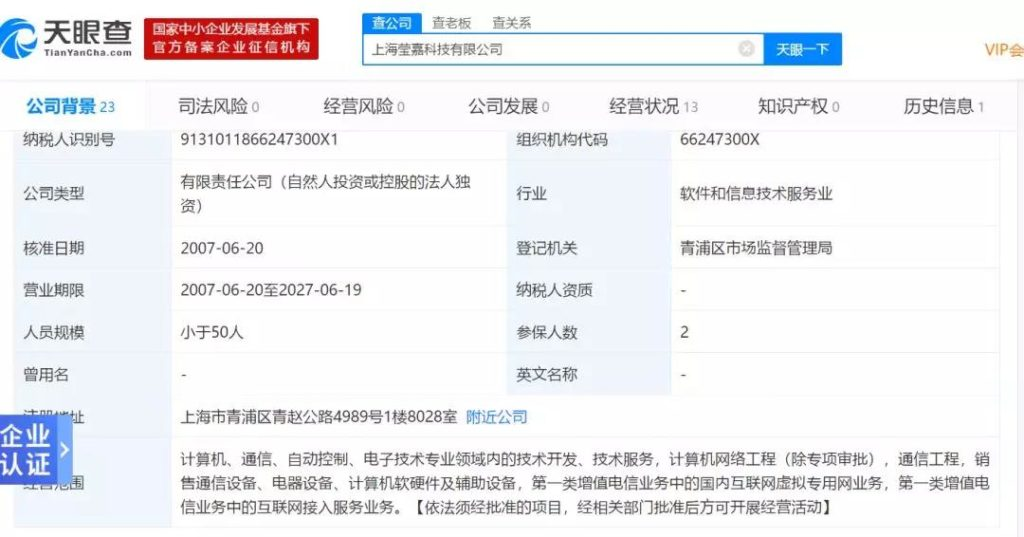The image size is (1024, 537).
Task: Select the 历史信息 tab
Action: click(944, 106)
